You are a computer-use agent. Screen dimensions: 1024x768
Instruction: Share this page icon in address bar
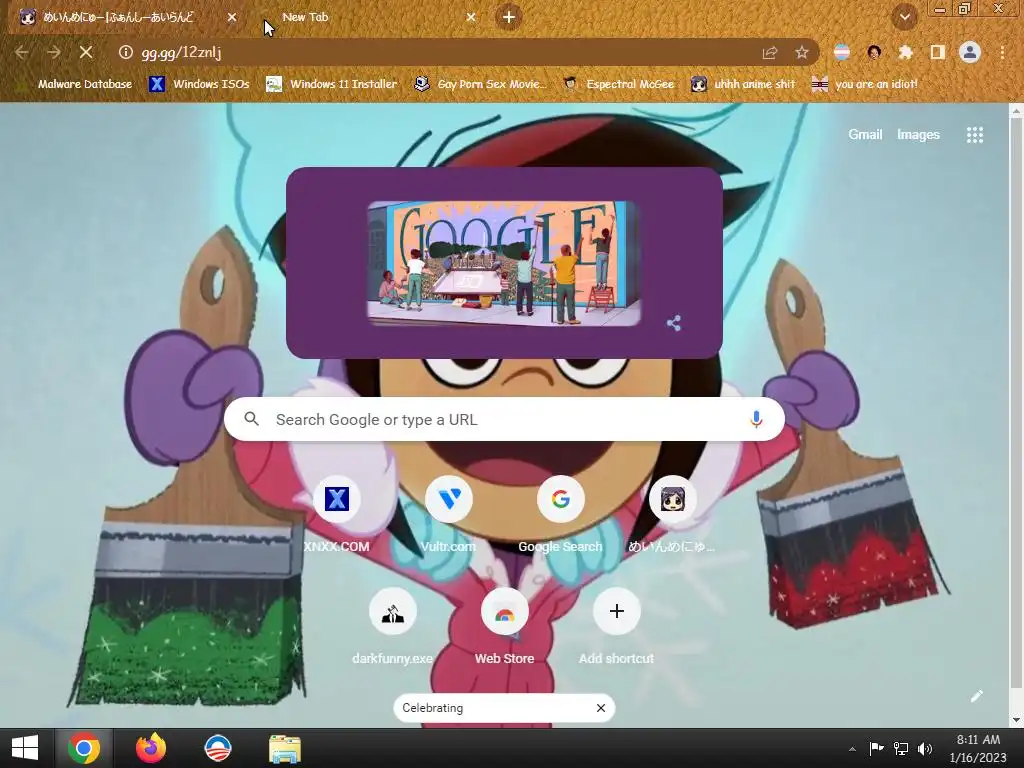(x=770, y=52)
